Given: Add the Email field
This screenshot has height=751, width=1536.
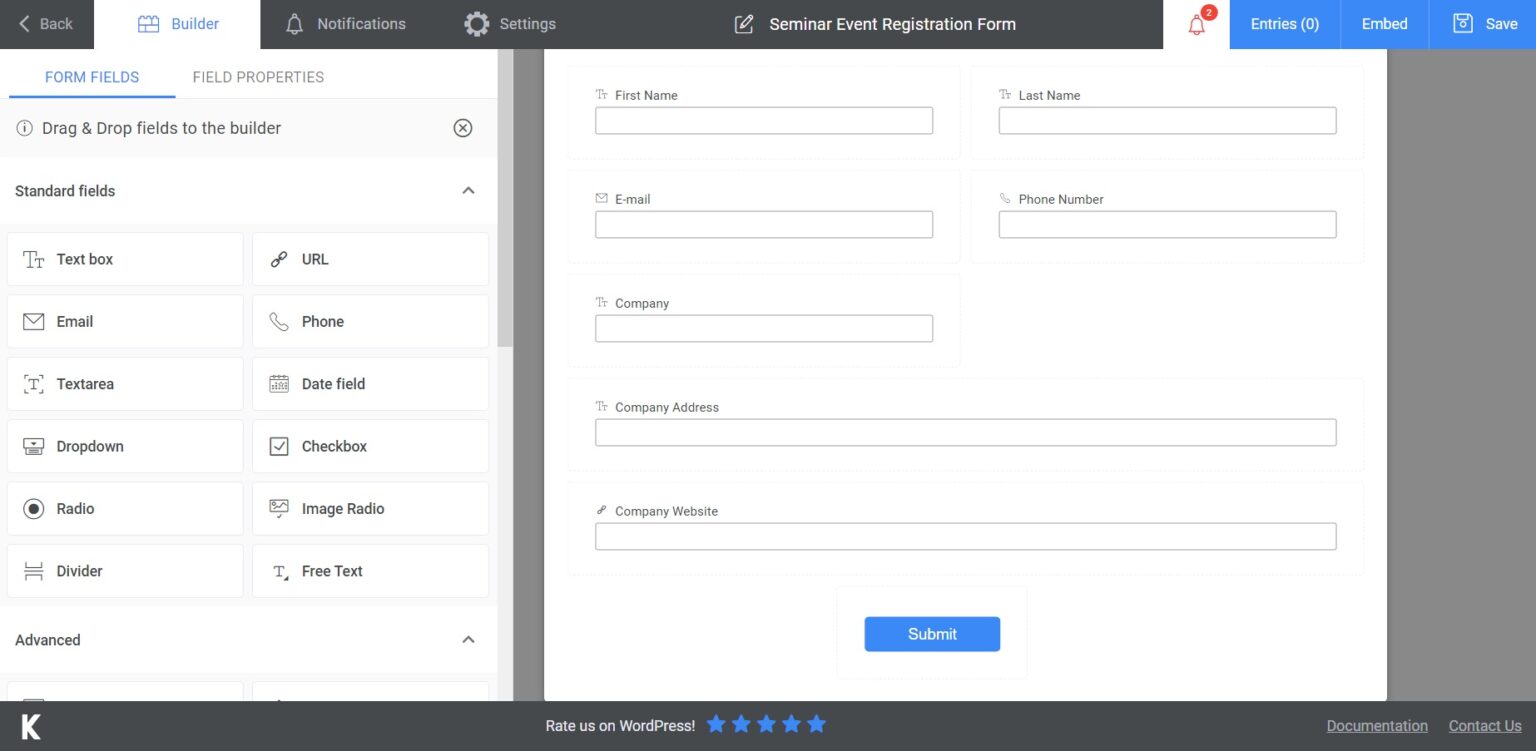Looking at the screenshot, I should (125, 321).
